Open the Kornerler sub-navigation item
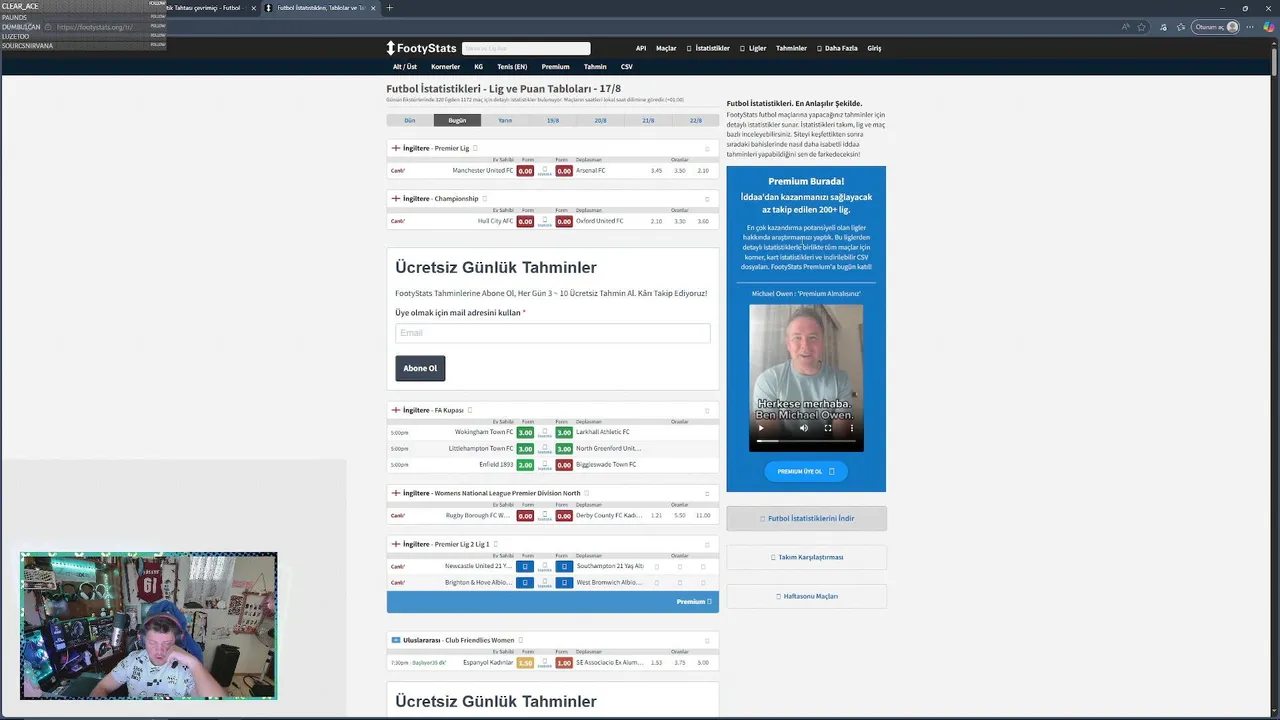 pyautogui.click(x=445, y=67)
